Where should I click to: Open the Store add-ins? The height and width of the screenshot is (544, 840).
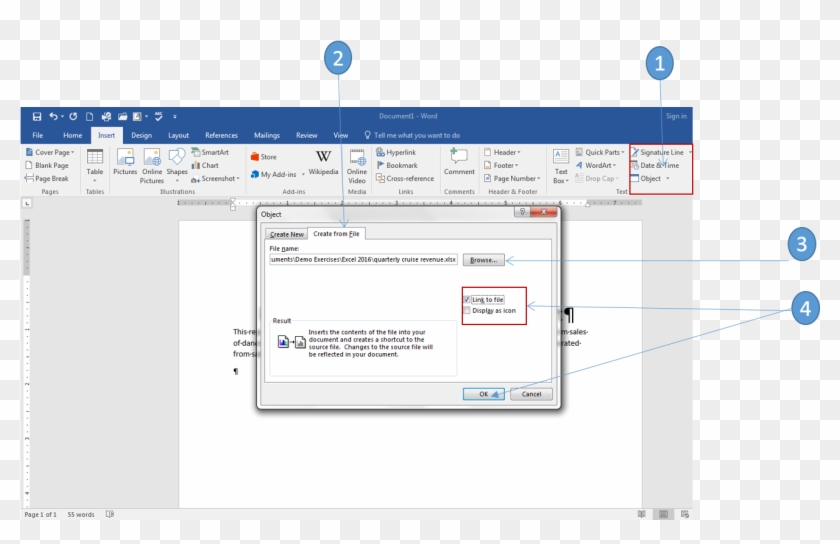[x=264, y=157]
